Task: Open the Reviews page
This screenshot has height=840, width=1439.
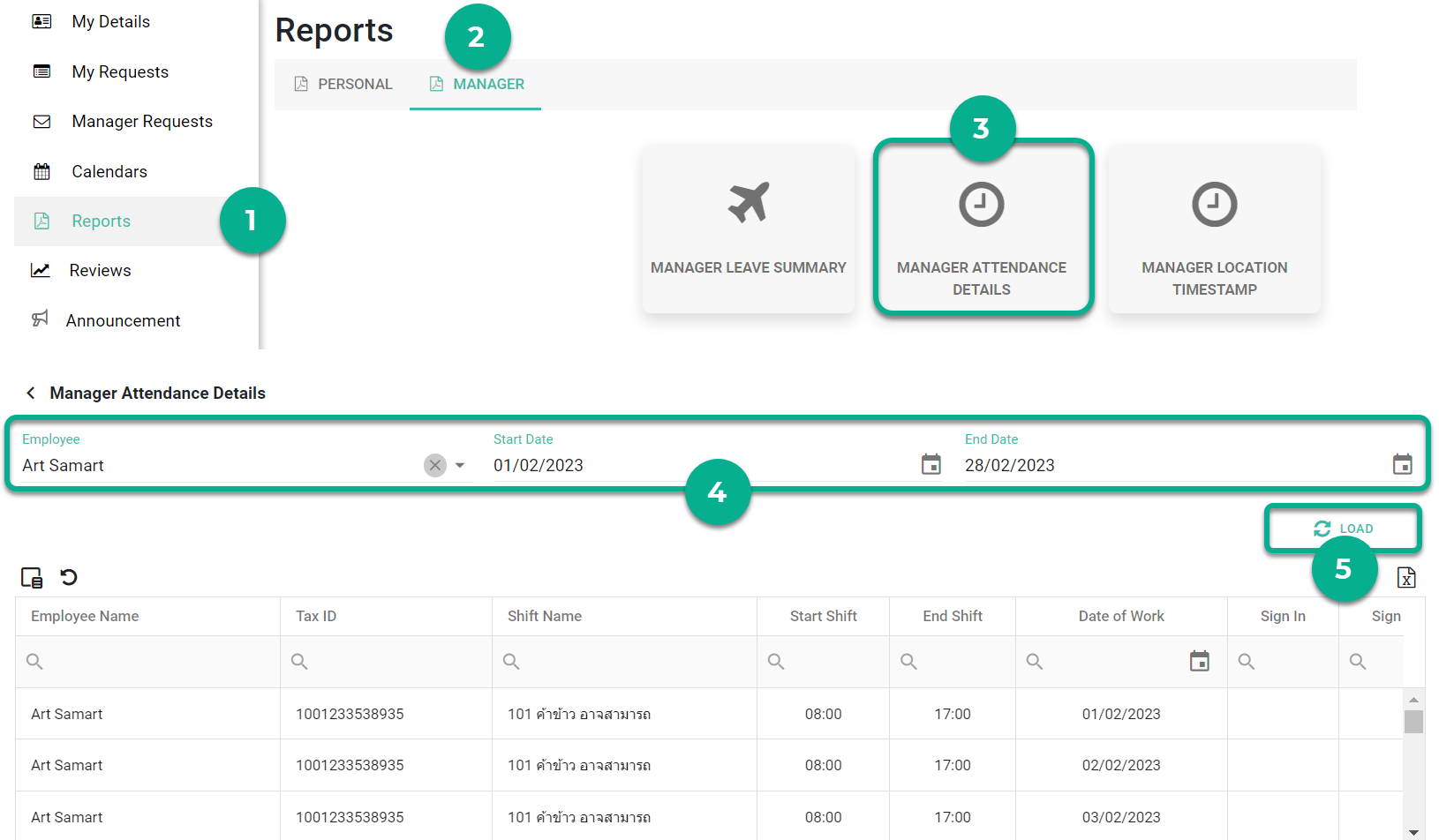Action: pos(100,270)
